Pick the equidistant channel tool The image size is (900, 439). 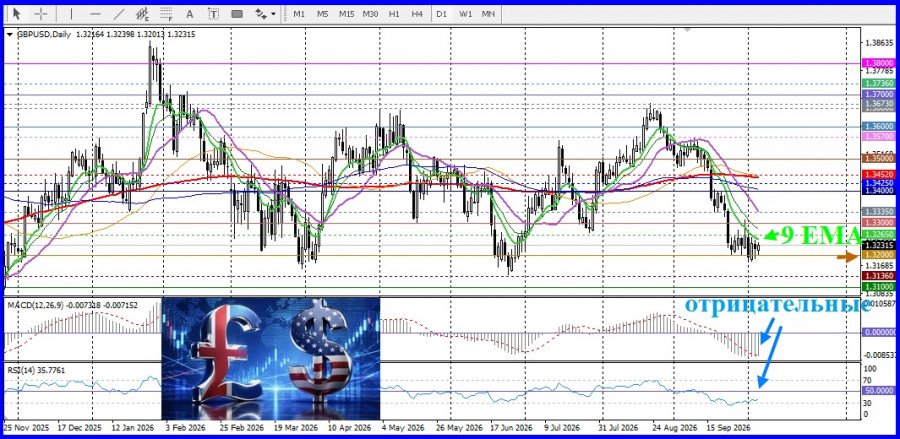coord(142,13)
